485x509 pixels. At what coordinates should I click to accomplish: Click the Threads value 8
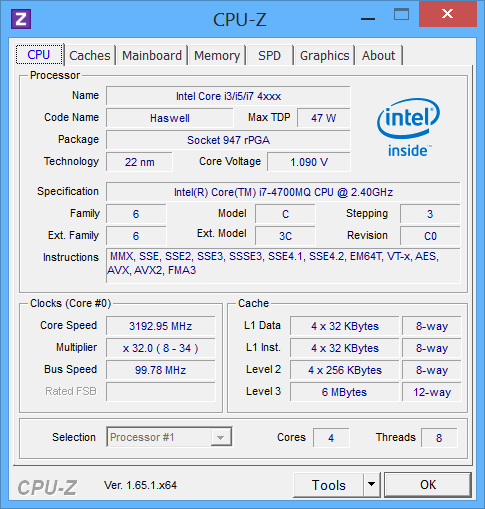(x=439, y=437)
